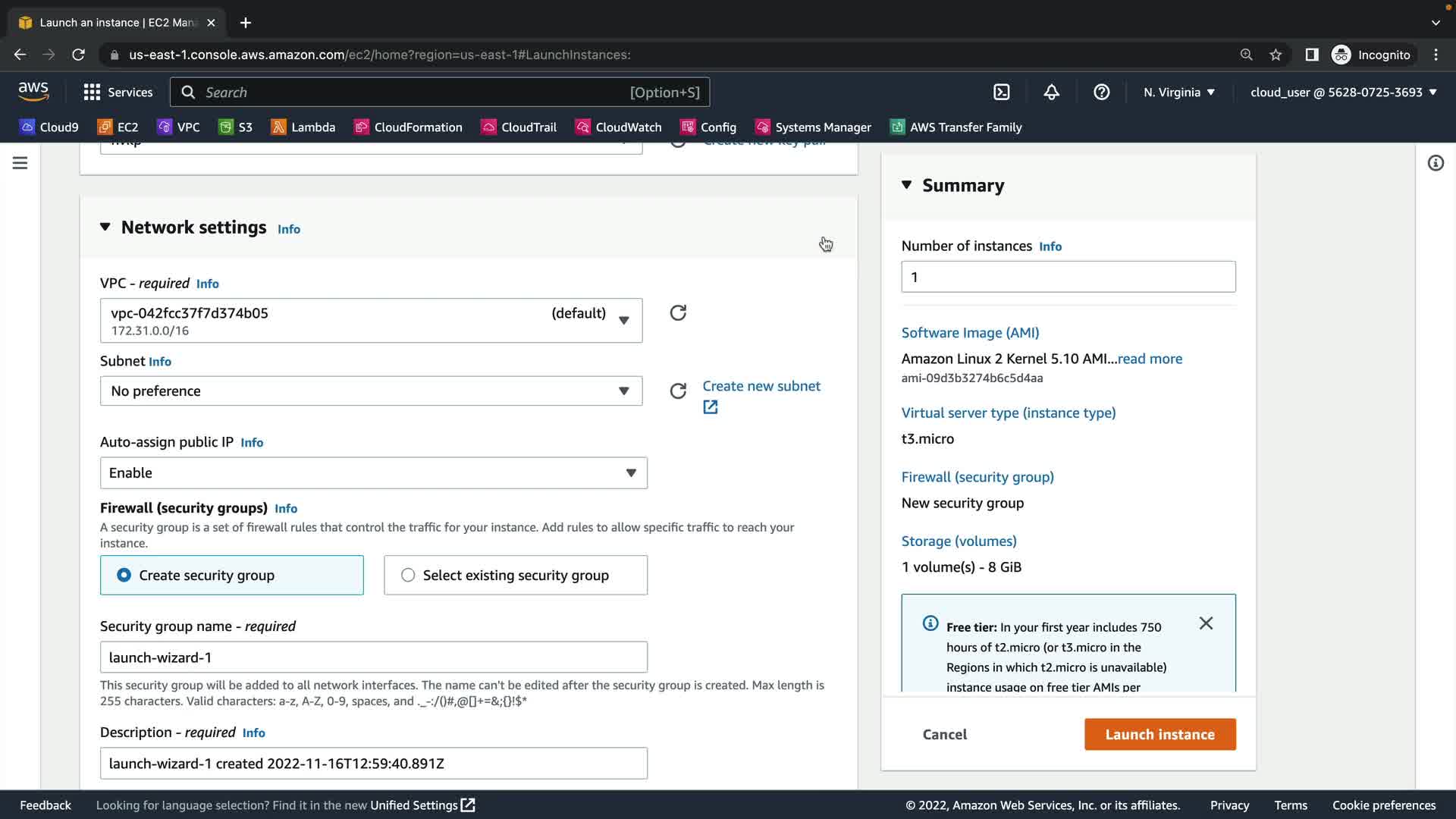Collapse the Network settings section
This screenshot has width=1456, height=819.
[105, 227]
